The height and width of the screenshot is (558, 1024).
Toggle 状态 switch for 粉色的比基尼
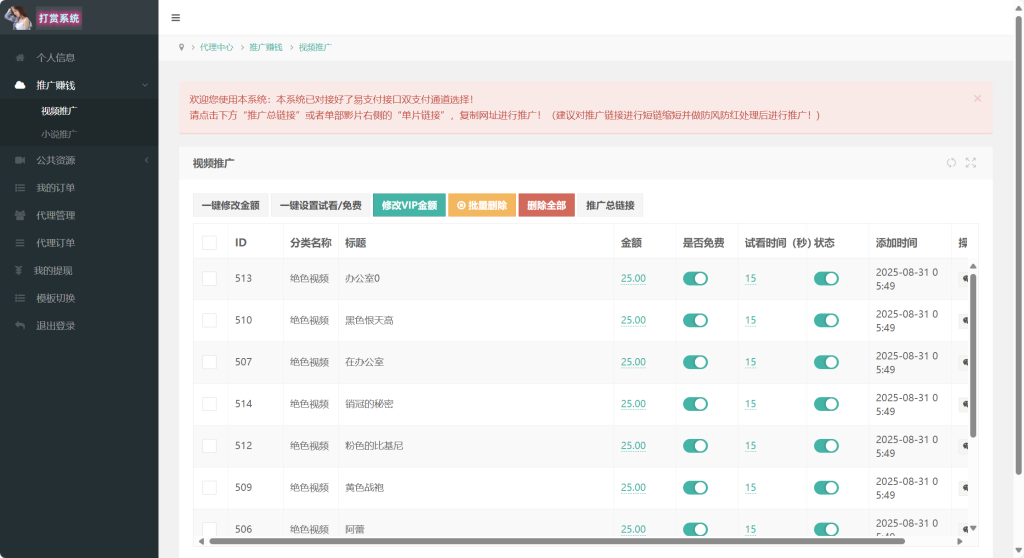826,446
